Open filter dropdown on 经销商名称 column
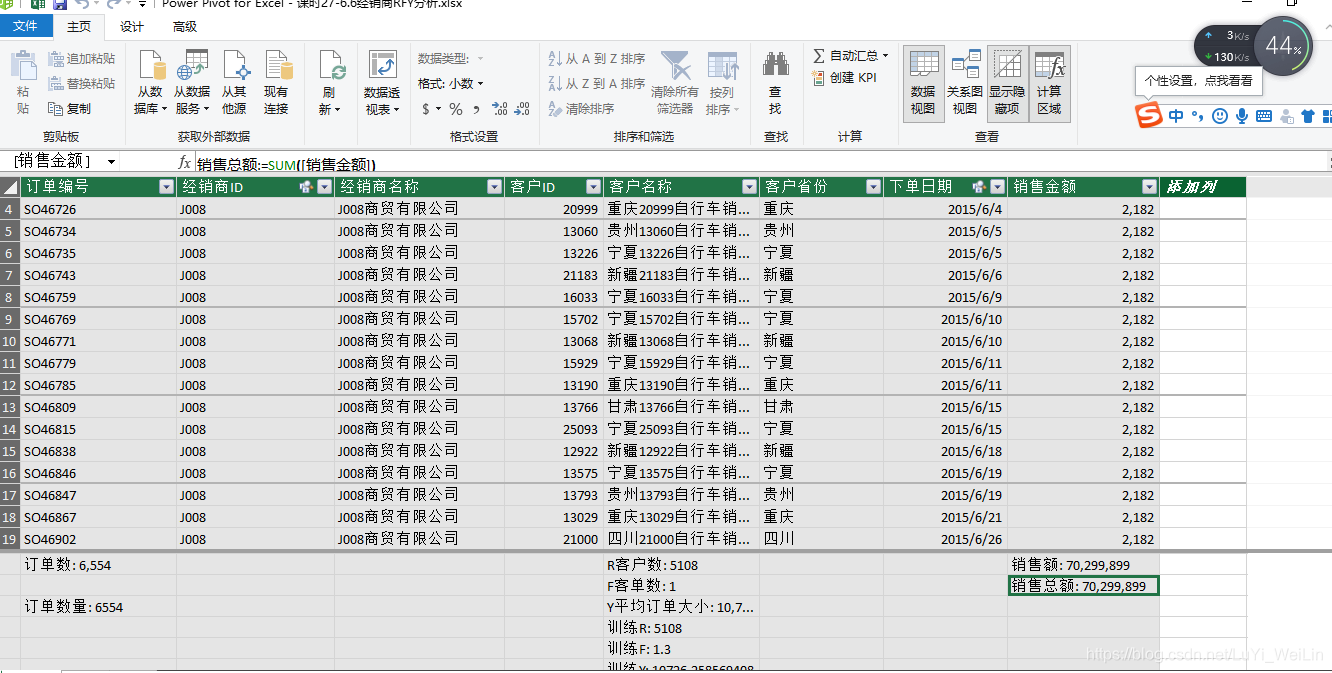Image resolution: width=1332 pixels, height=673 pixels. 494,187
